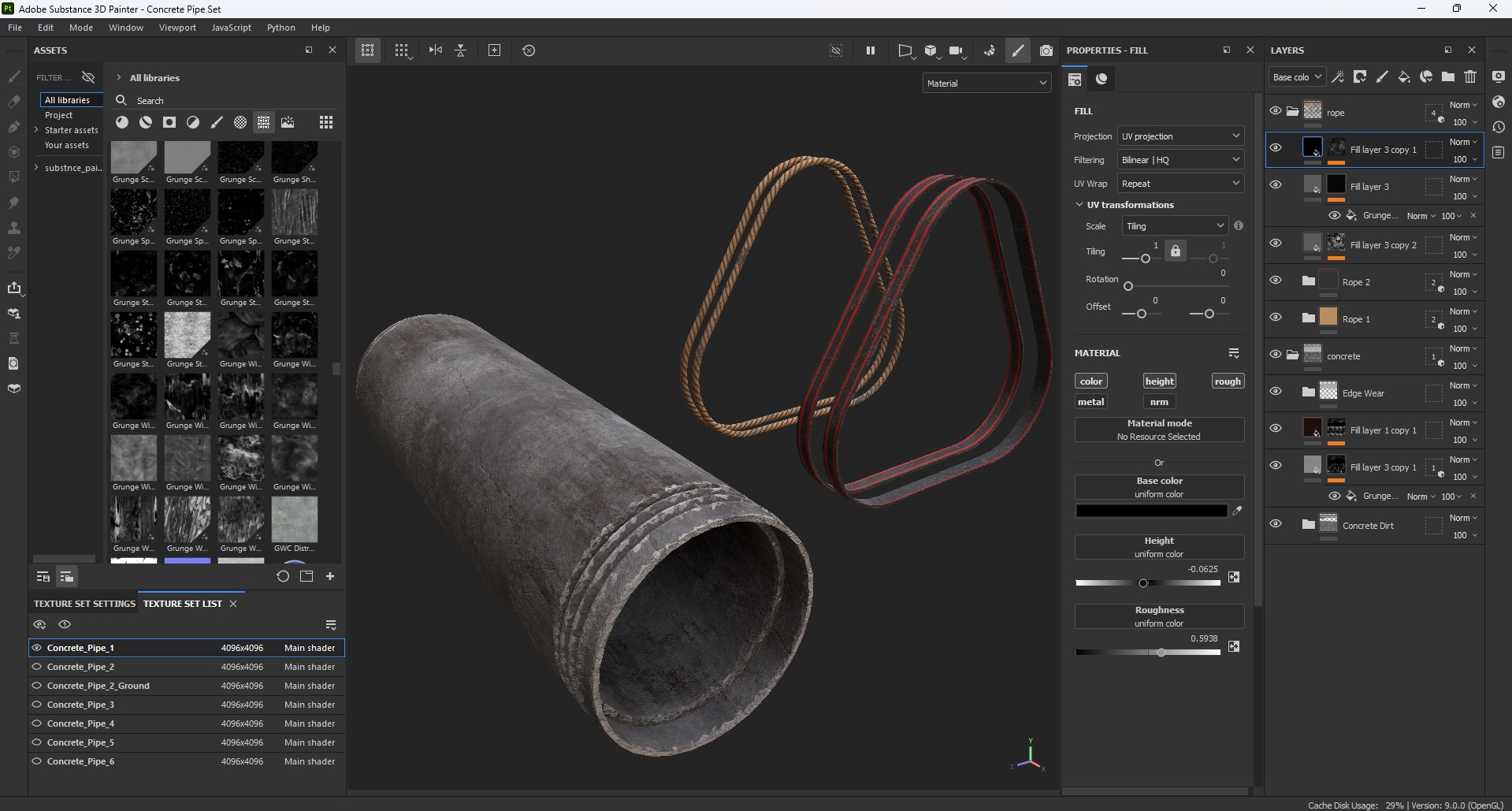Image resolution: width=1512 pixels, height=811 pixels.
Task: Select the Smudge tool in left toolbar
Action: tap(14, 203)
